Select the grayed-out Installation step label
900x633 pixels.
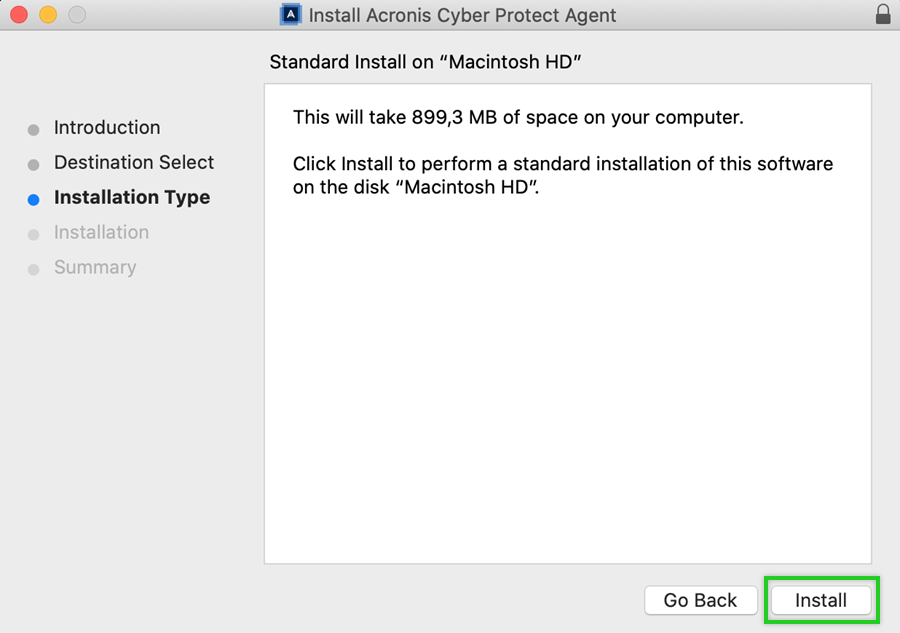pyautogui.click(x=101, y=233)
